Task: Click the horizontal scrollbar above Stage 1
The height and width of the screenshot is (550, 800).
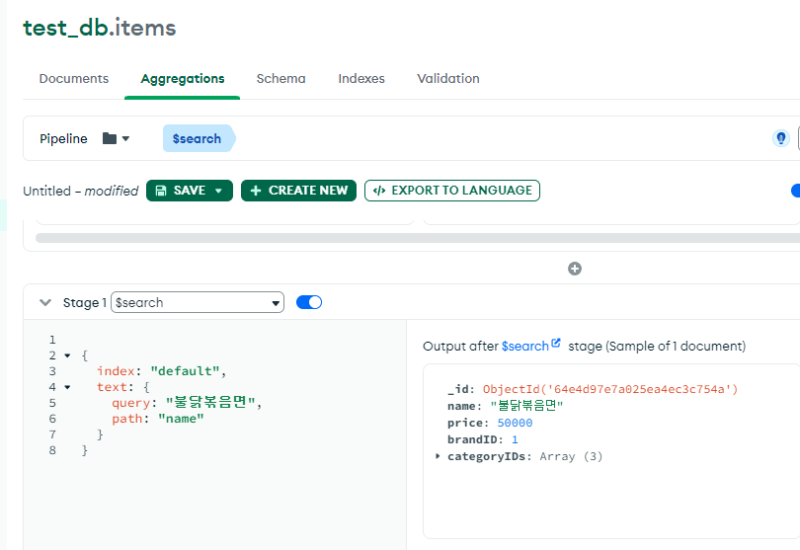Action: [x=400, y=238]
